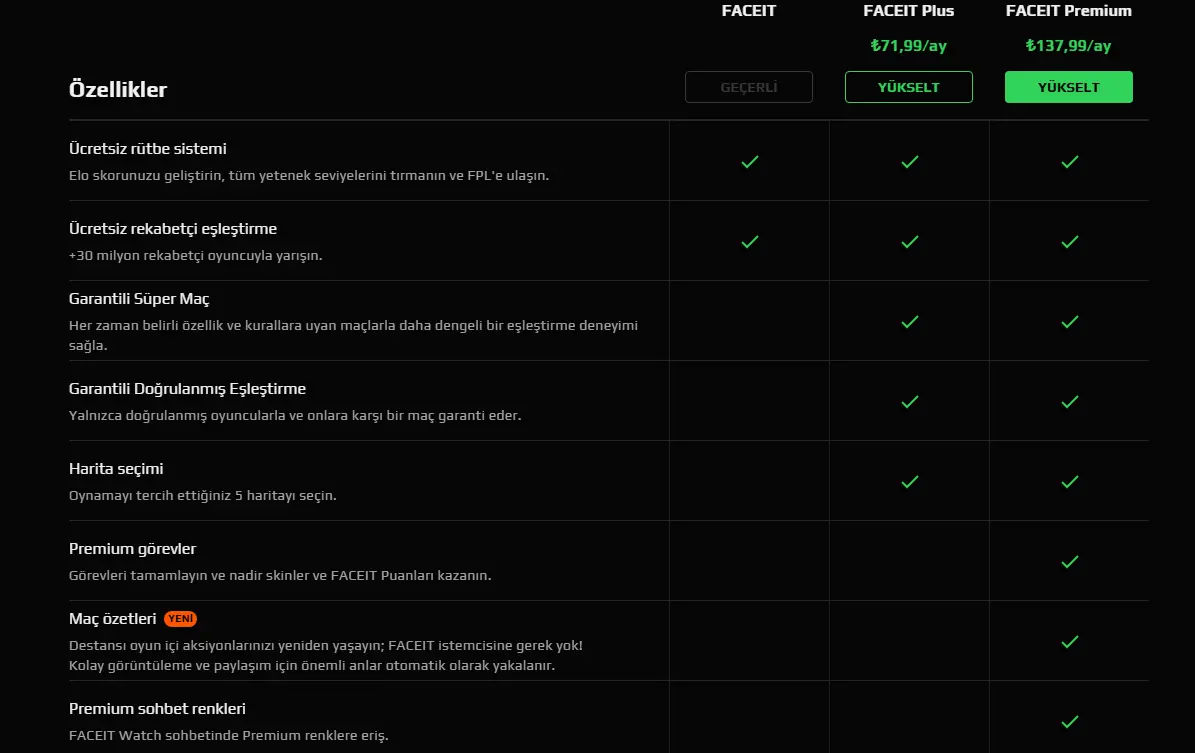Click the Harita seçimi feature title

coord(116,469)
